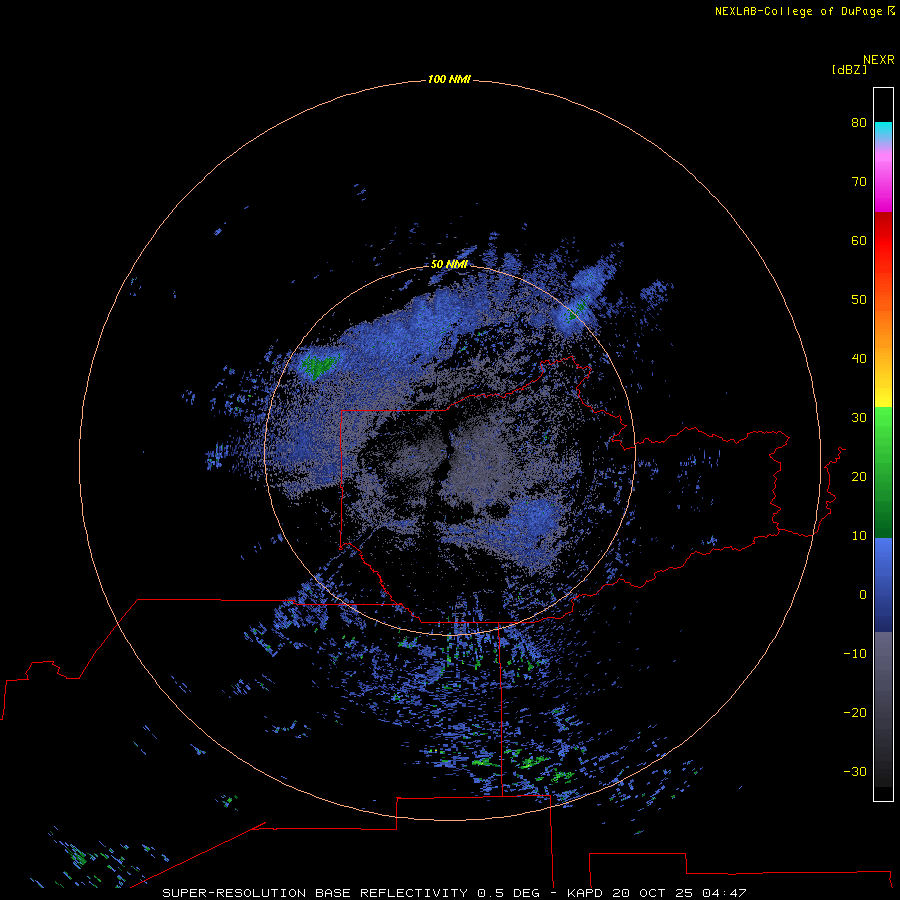Viewport: 900px width, 900px height.
Task: Select the 50 NMI range ring label
Action: pyautogui.click(x=449, y=264)
